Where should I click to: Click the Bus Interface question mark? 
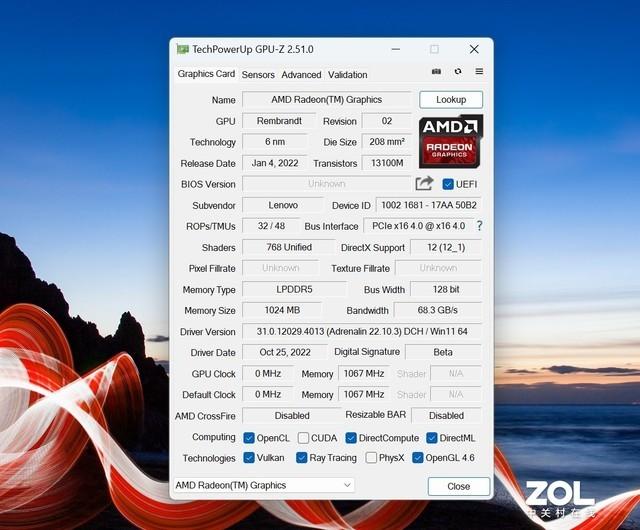479,226
